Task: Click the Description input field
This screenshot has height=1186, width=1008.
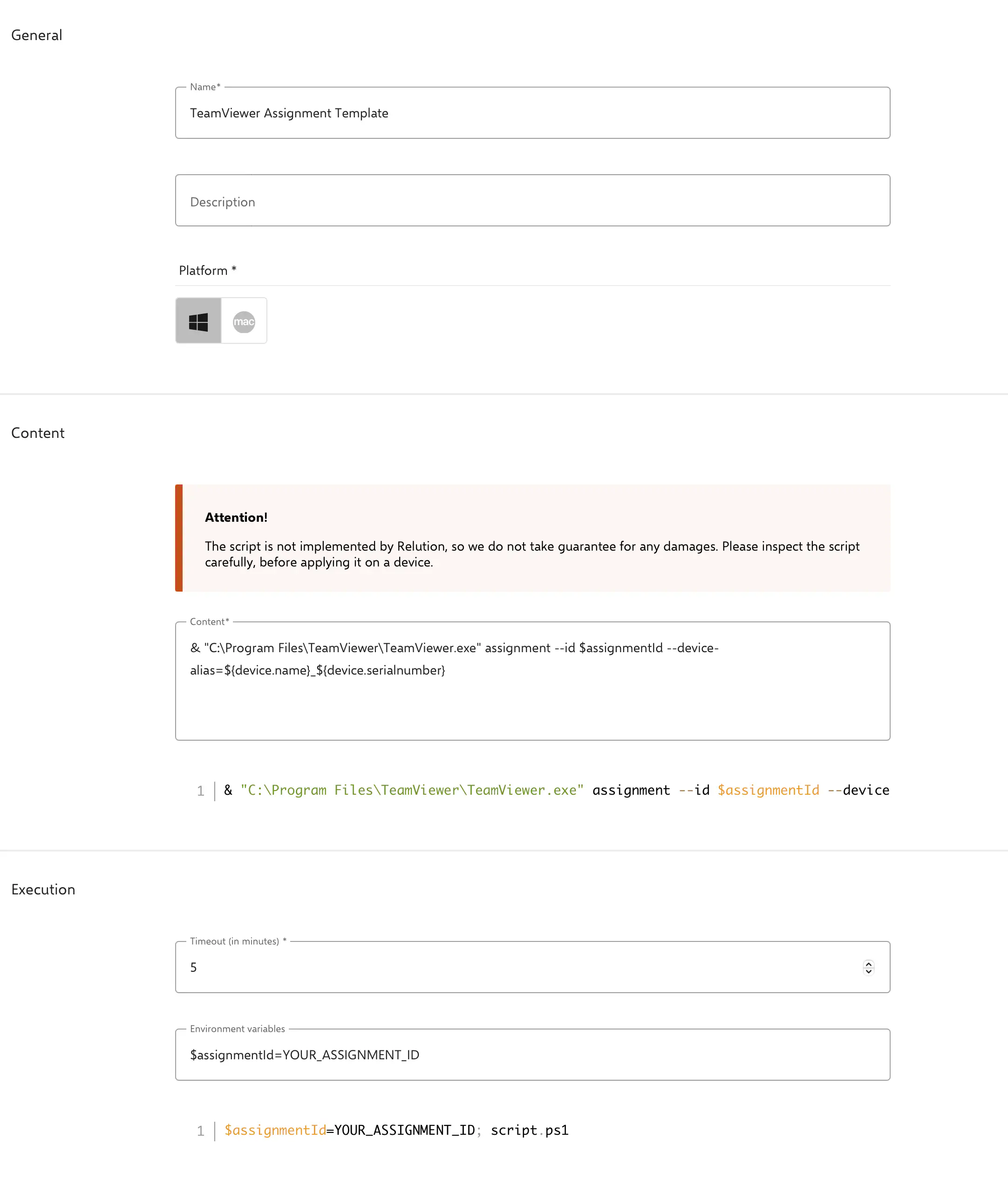Action: pos(531,201)
